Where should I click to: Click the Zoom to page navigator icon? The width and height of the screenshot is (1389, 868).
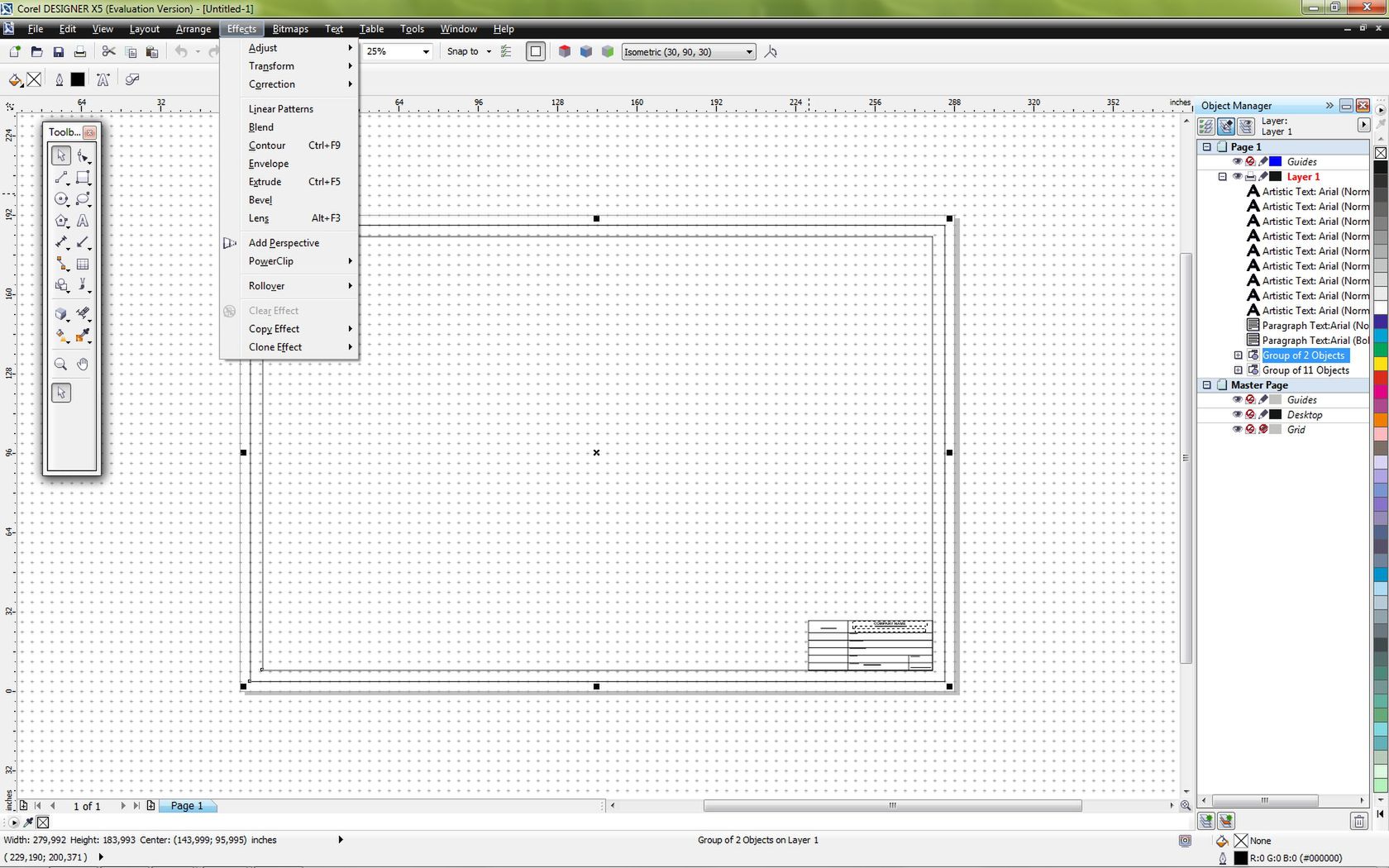(1186, 805)
